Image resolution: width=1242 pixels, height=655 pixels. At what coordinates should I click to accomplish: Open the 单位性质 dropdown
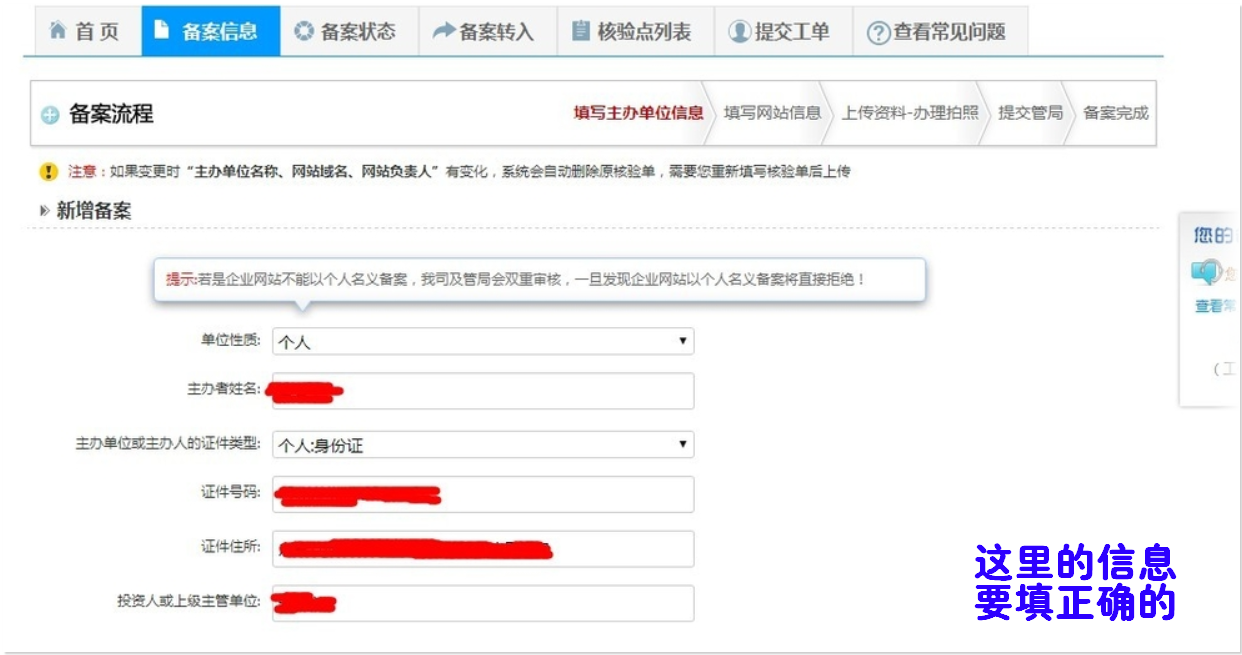click(483, 341)
